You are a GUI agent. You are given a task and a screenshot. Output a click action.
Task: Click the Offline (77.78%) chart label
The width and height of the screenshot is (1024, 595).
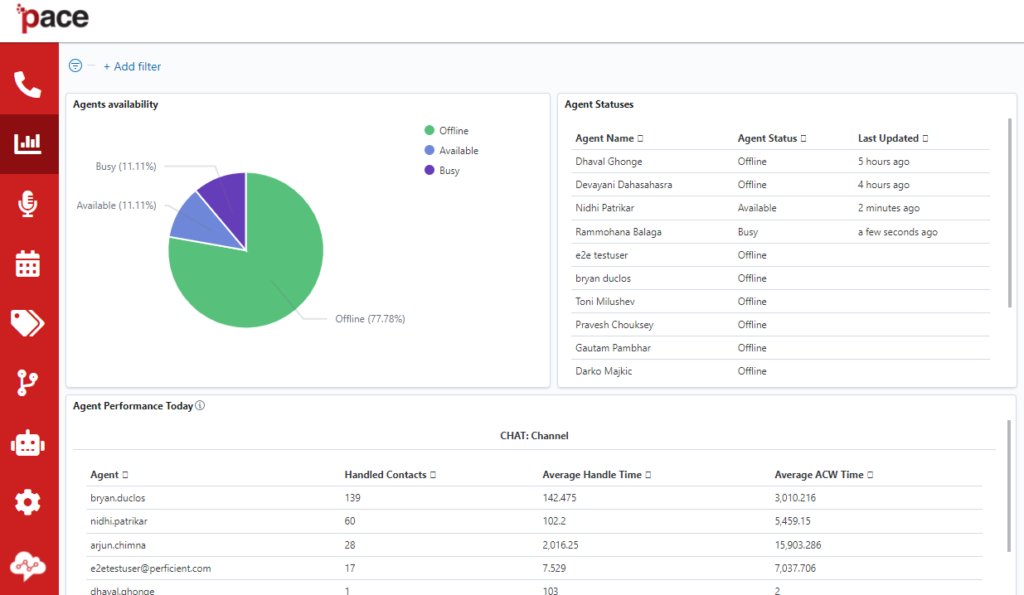370,319
